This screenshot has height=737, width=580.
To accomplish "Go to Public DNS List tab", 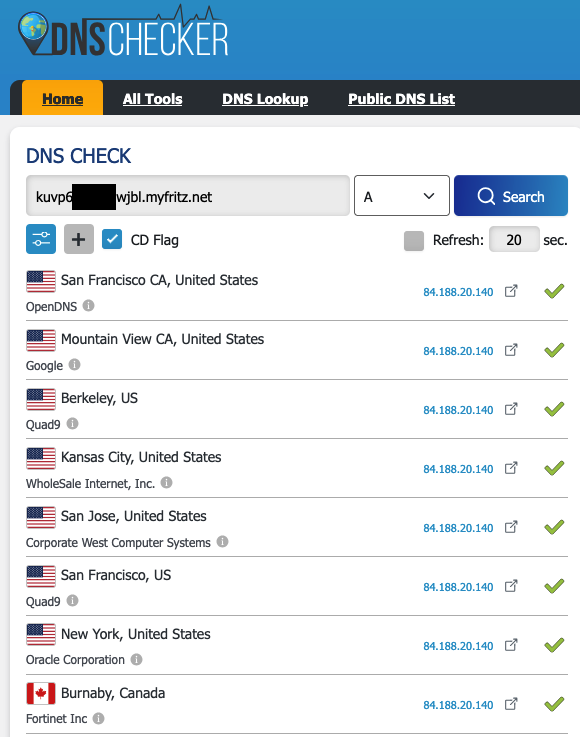I will tap(401, 99).
